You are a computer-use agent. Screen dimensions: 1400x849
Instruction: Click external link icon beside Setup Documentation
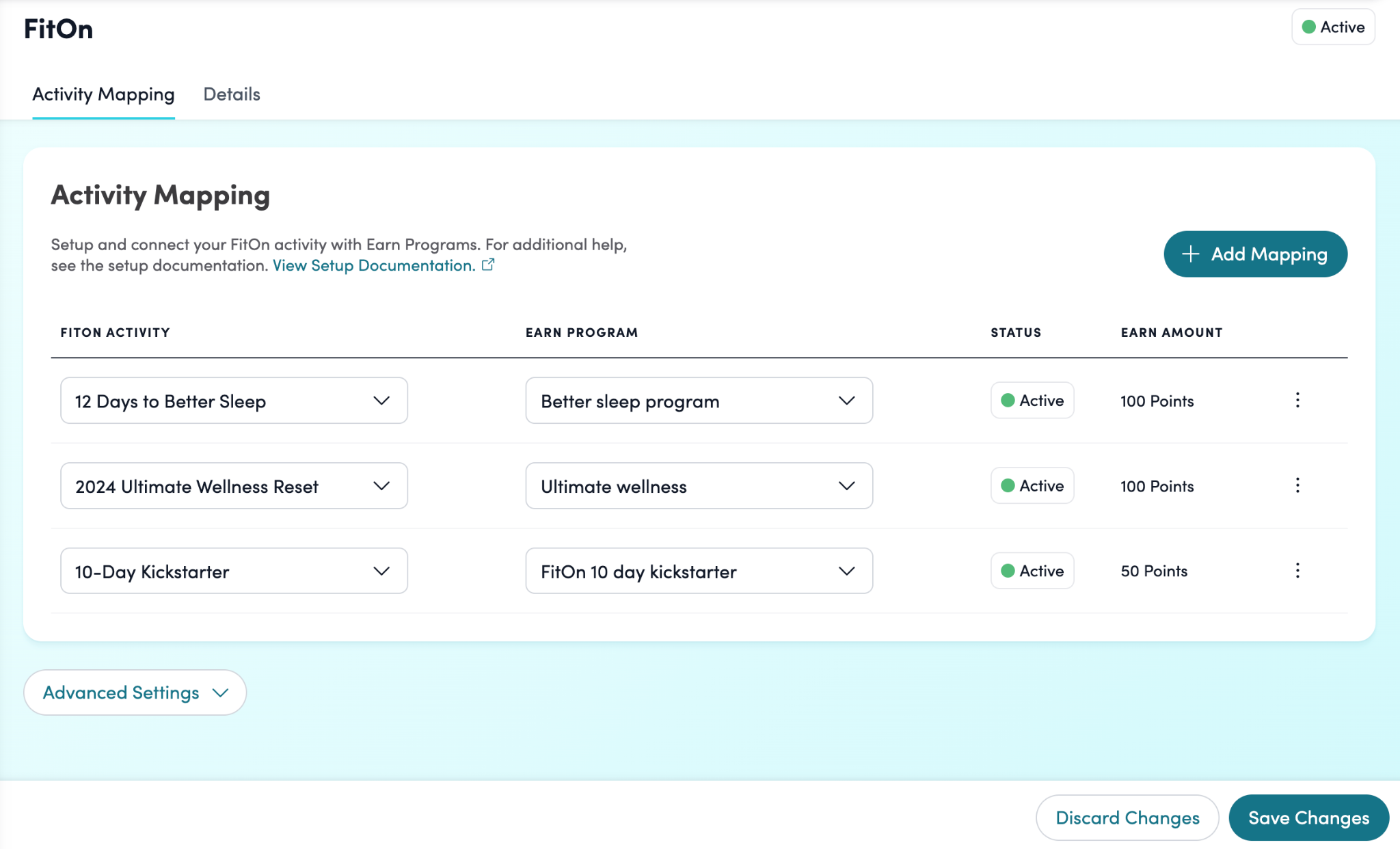tap(488, 265)
